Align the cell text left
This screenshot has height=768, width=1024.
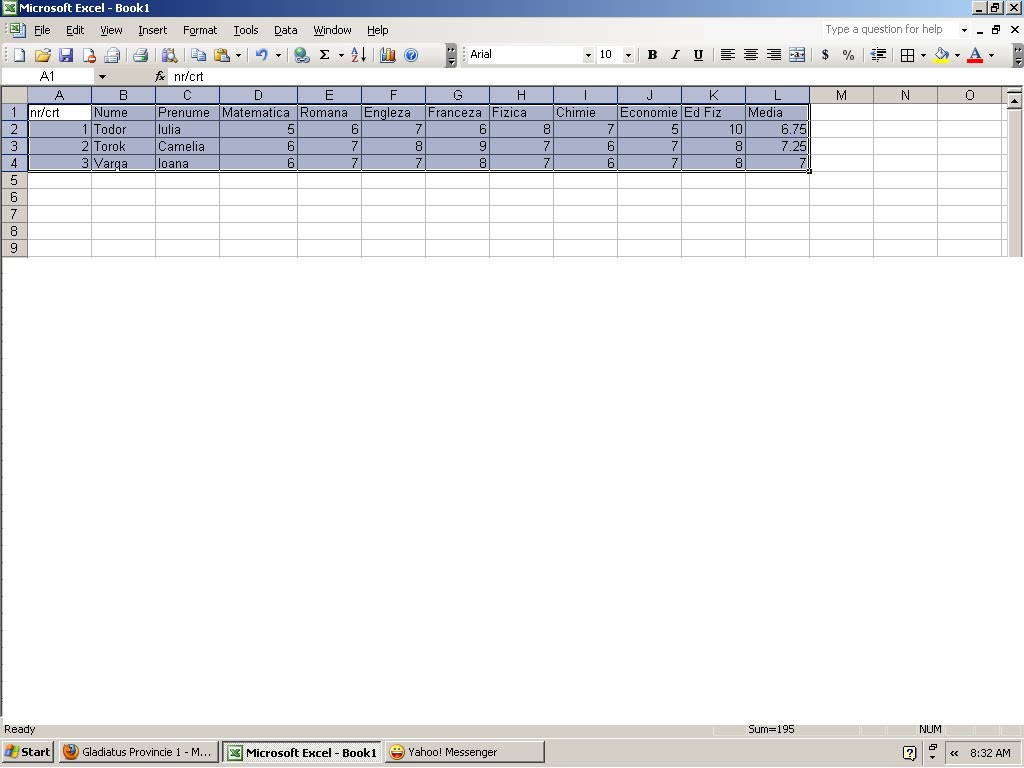[727, 55]
